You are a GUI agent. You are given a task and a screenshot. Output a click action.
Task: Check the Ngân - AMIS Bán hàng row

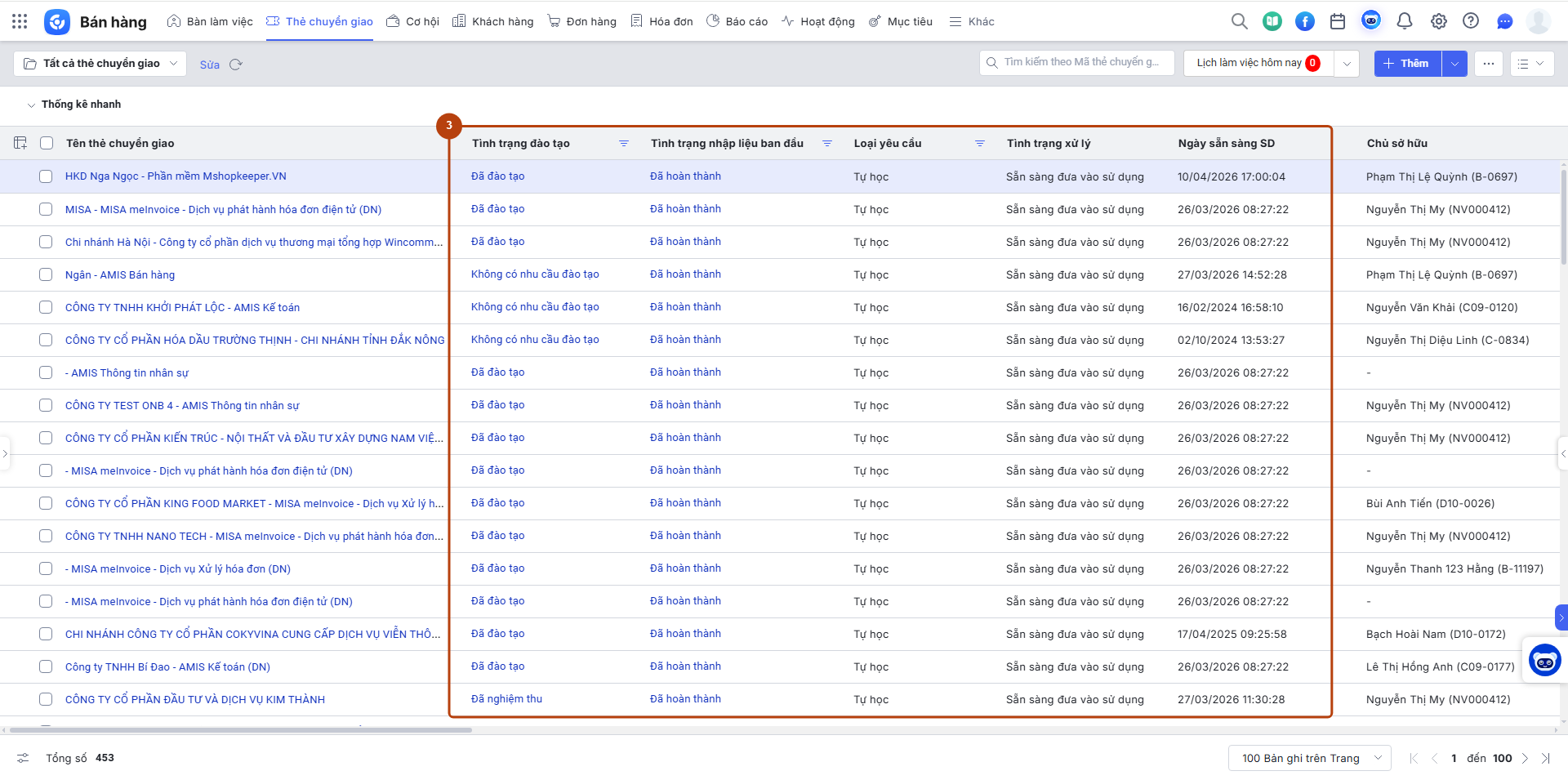tap(46, 274)
